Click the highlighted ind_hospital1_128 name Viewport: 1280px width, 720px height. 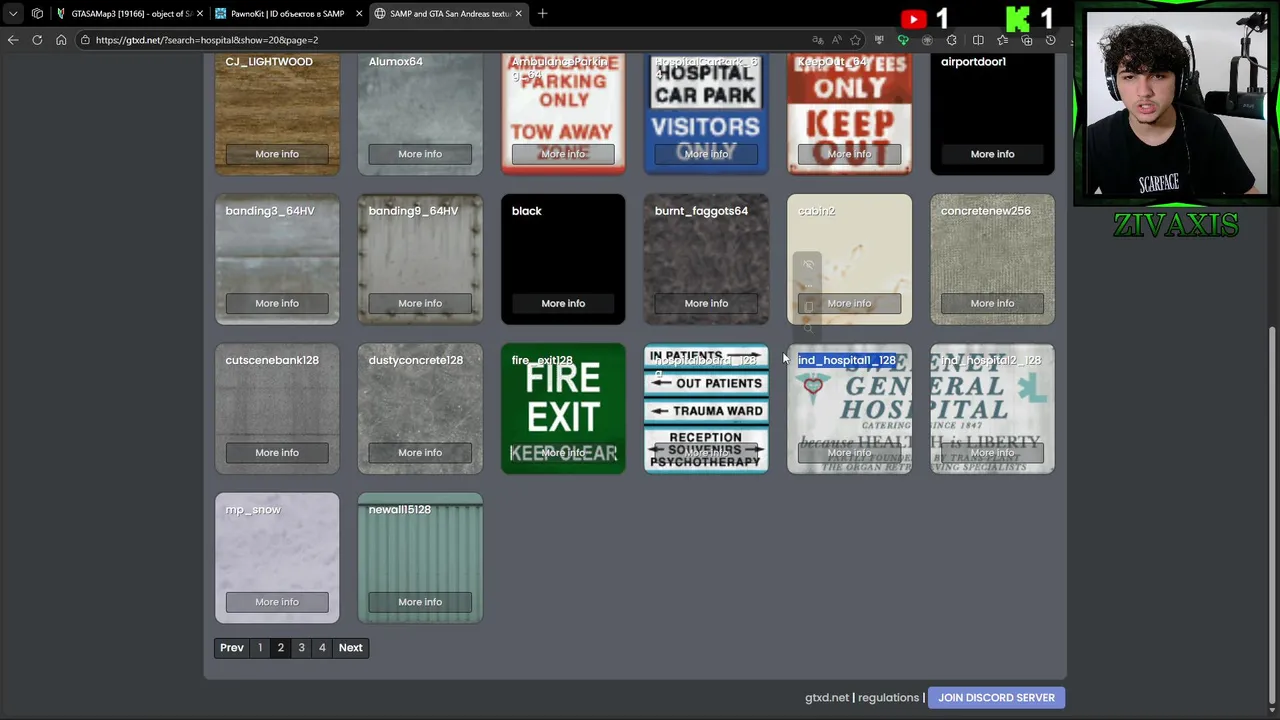[846, 360]
